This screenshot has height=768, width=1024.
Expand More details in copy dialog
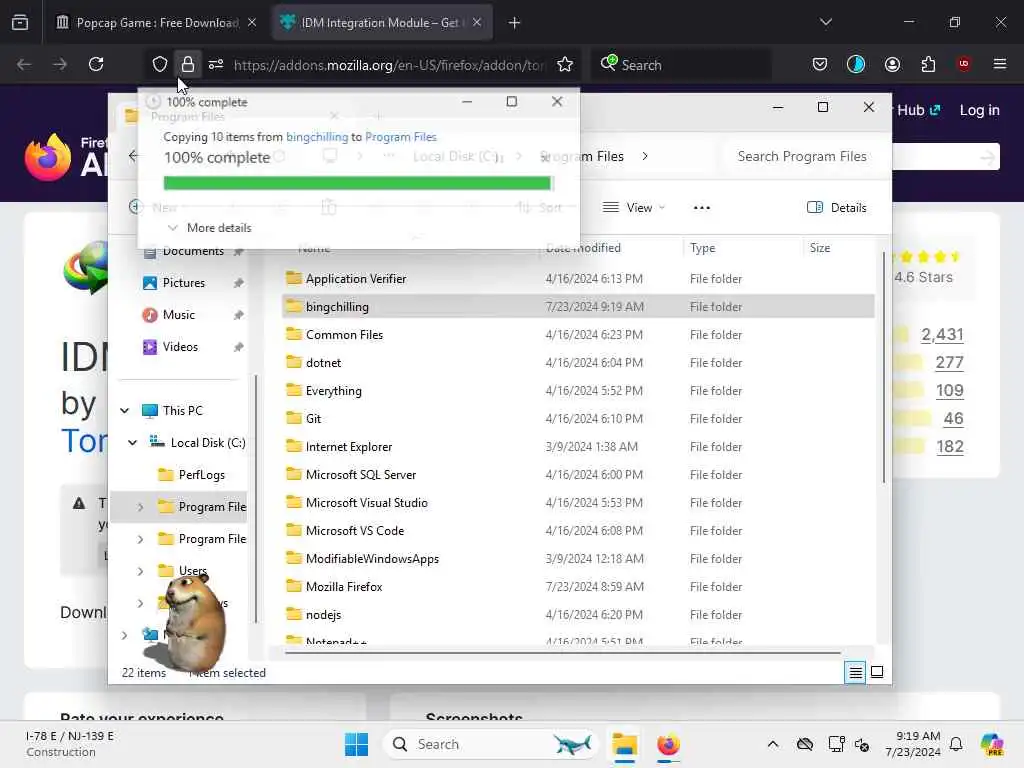[x=210, y=228]
